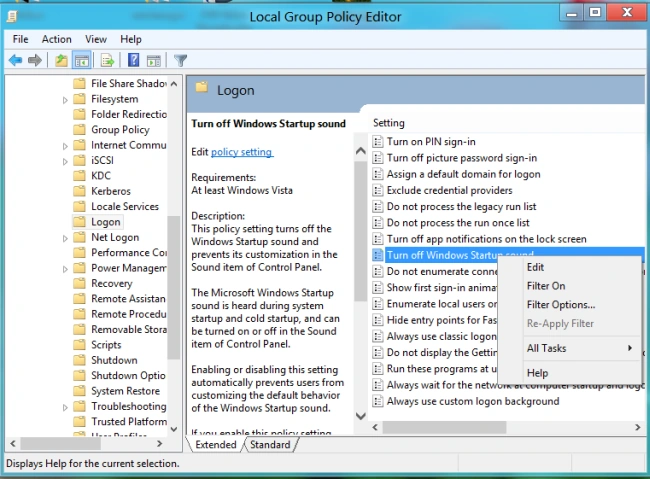This screenshot has height=479, width=650.
Task: Click the Up one level folder icon
Action: [61, 61]
